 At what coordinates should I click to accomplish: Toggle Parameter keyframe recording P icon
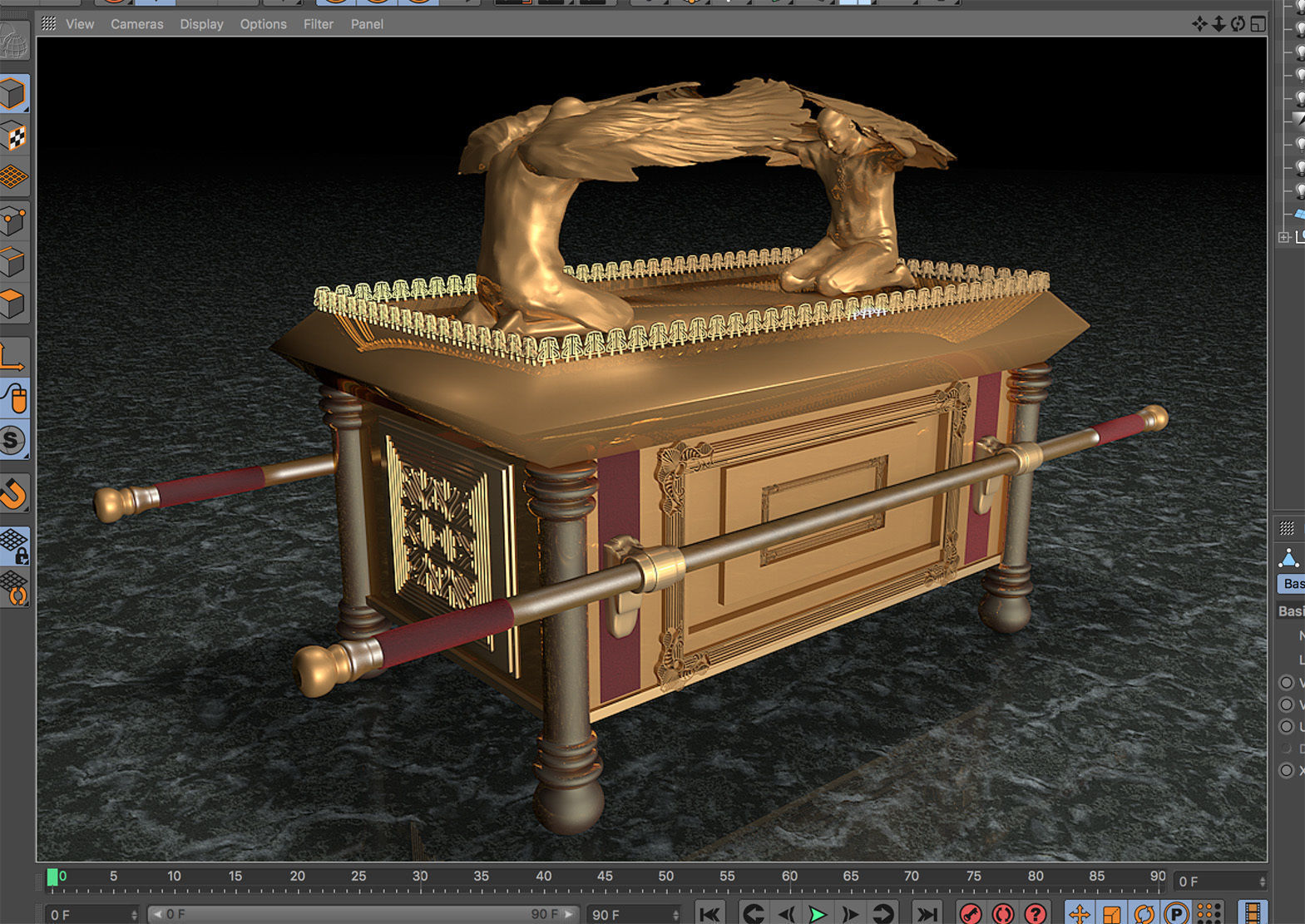(x=1176, y=914)
